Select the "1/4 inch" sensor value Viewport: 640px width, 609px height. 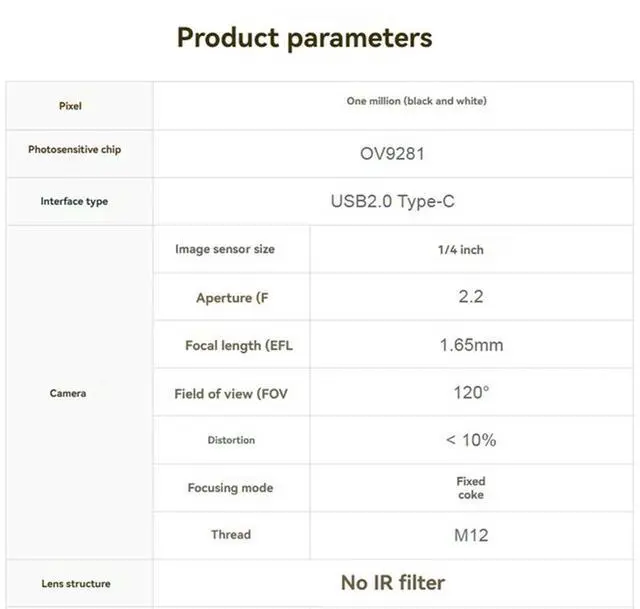[460, 249]
